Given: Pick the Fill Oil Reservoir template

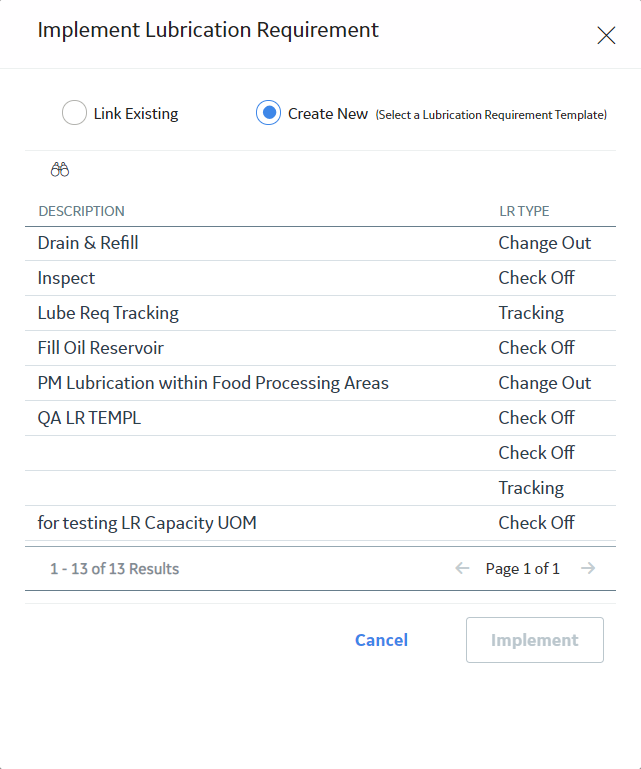Looking at the screenshot, I should 320,348.
